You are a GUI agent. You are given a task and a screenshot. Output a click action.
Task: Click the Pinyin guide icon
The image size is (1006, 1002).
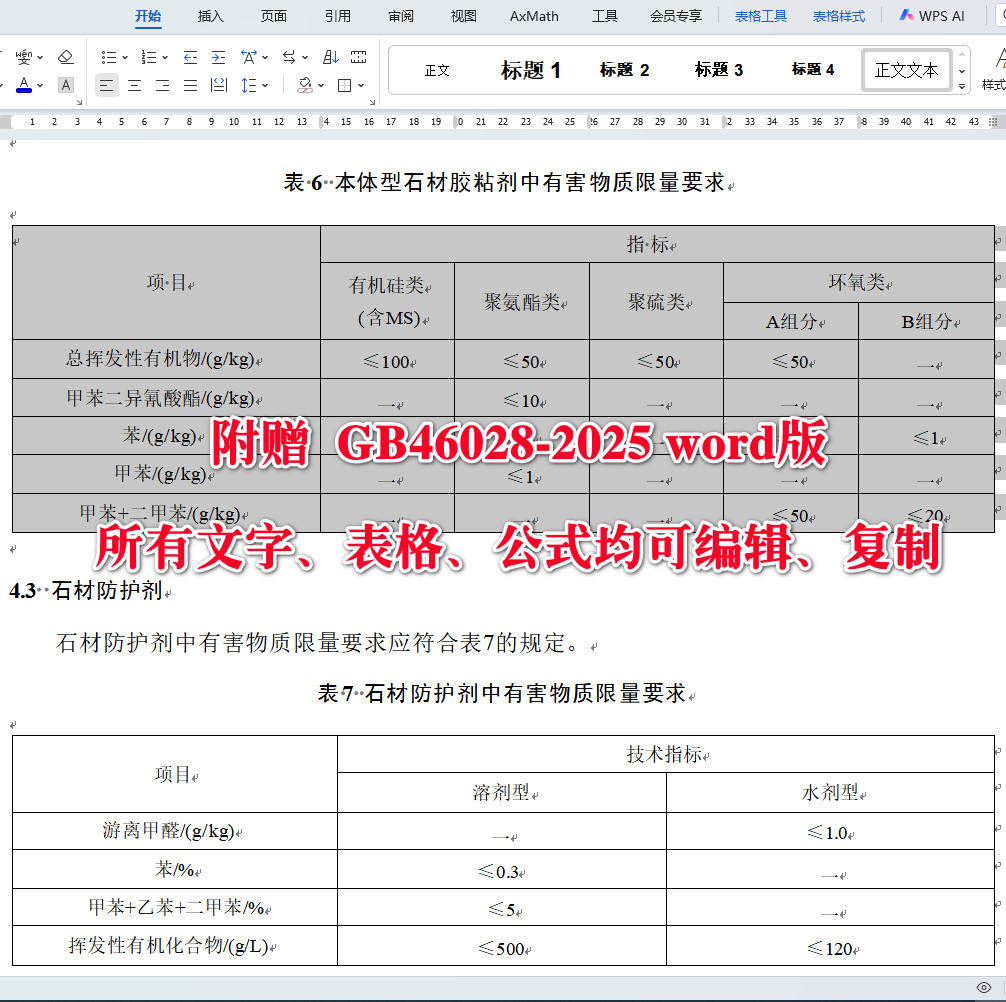click(23, 57)
